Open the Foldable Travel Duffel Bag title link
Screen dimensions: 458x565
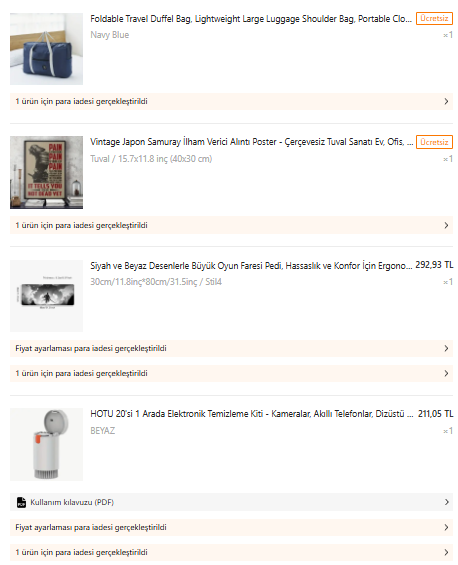pyautogui.click(x=251, y=19)
